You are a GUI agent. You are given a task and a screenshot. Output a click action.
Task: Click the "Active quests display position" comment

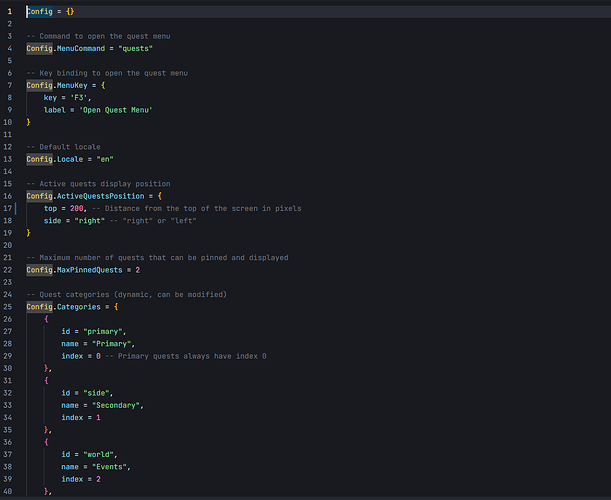pos(98,184)
